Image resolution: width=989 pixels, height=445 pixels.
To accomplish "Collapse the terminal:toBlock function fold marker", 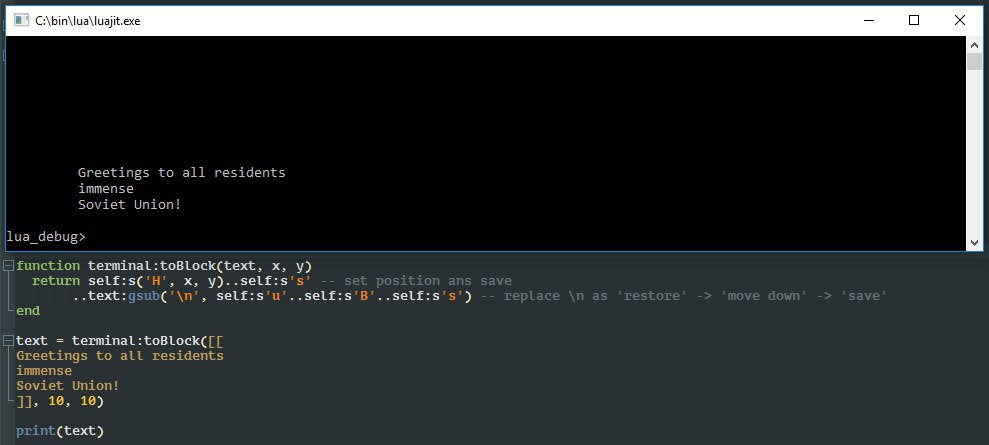I will [x=8, y=266].
